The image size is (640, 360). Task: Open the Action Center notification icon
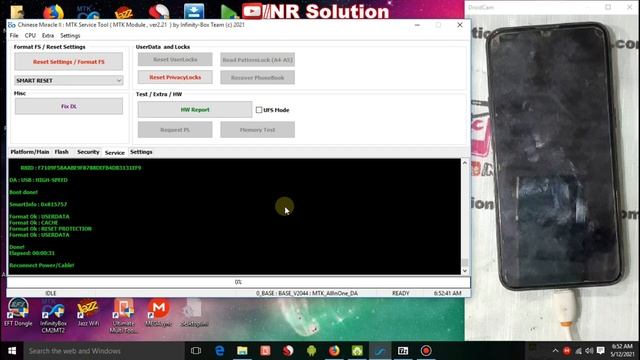tap(600, 351)
